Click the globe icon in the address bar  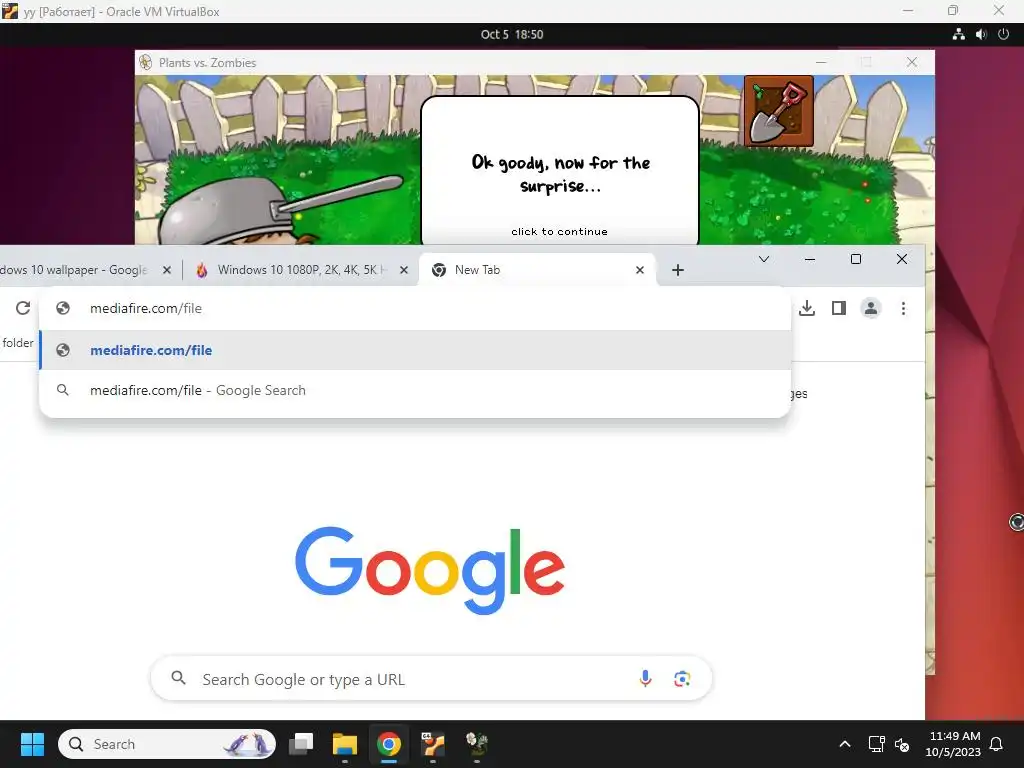coord(63,308)
